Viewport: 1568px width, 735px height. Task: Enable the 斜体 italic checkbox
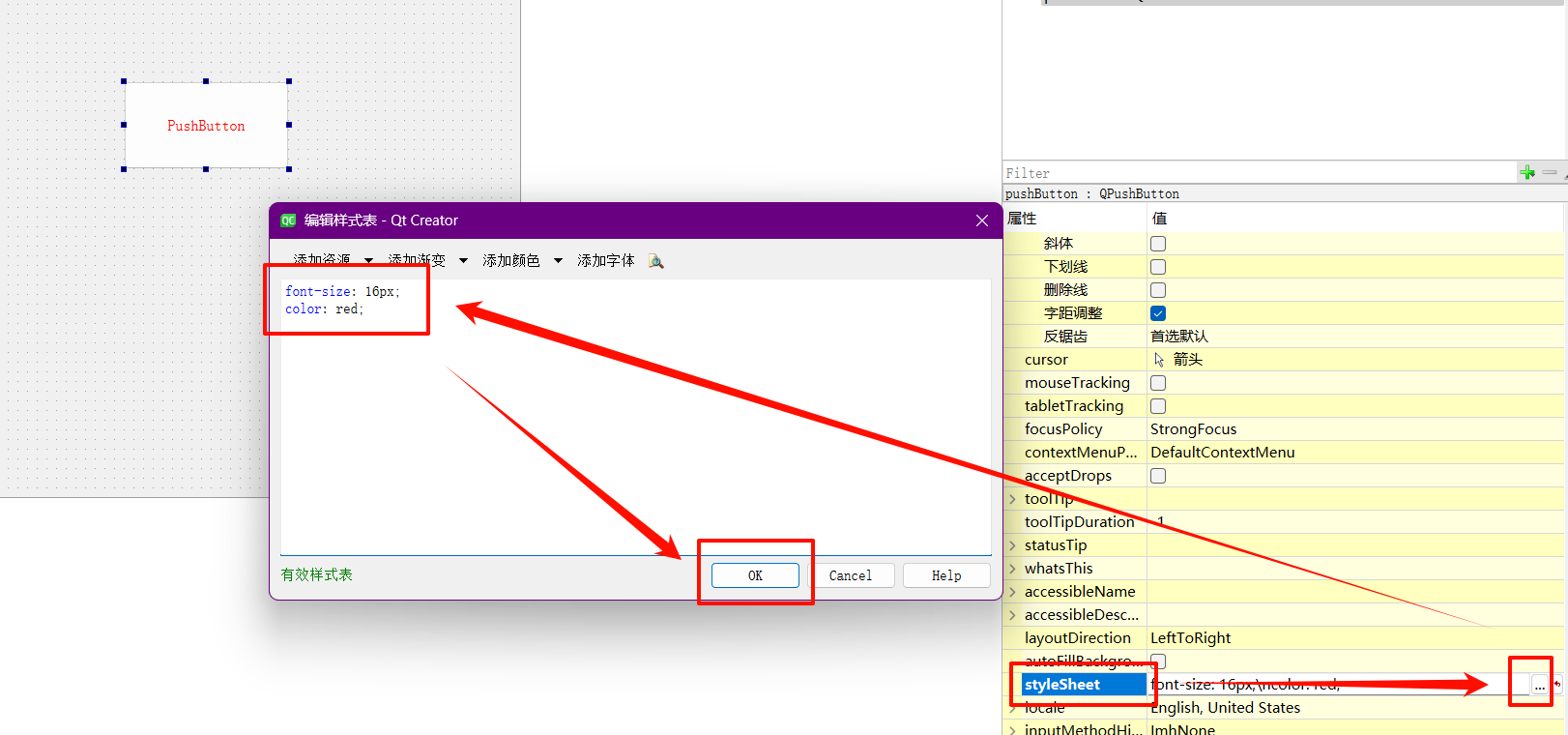click(1158, 244)
